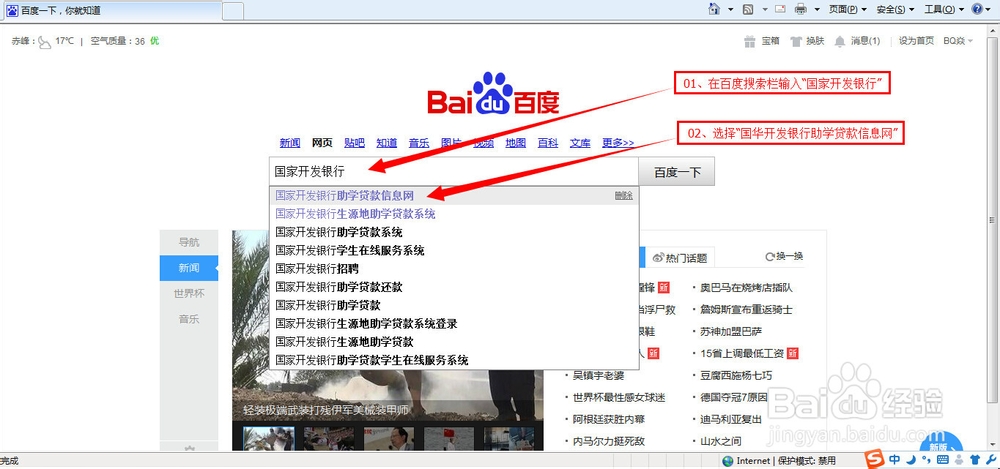
Task: Open the 新闻 link above search box
Action: coord(290,143)
